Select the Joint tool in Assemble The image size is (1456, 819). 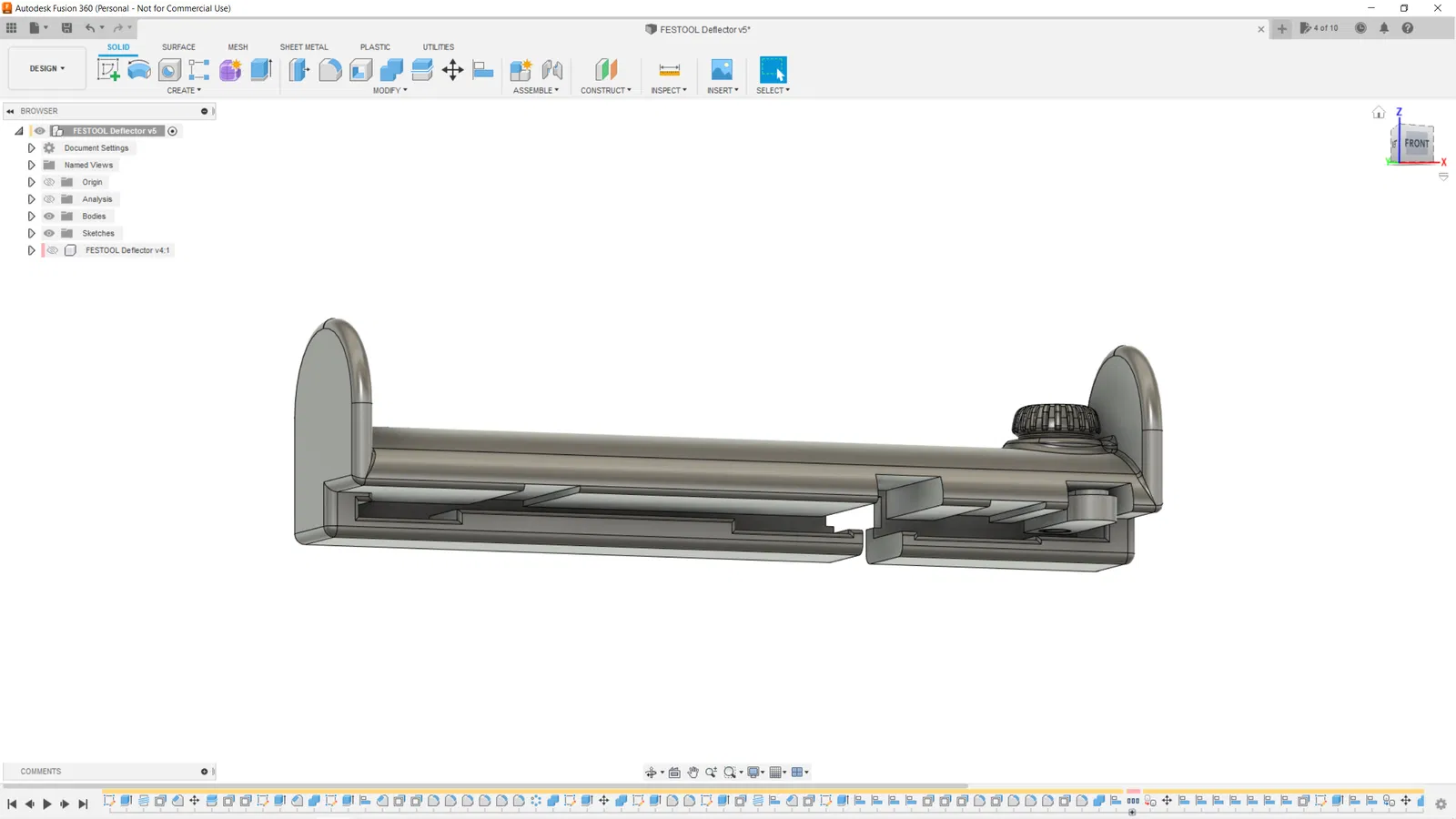click(551, 70)
